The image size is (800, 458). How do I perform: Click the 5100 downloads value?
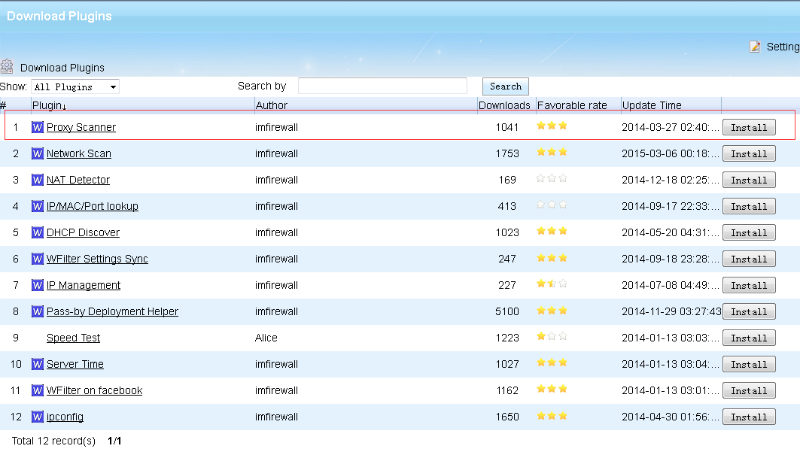[507, 312]
